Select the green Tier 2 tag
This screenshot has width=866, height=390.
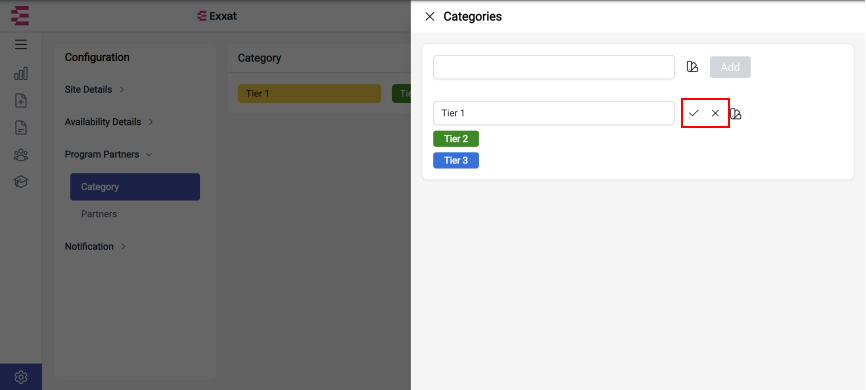(x=456, y=139)
